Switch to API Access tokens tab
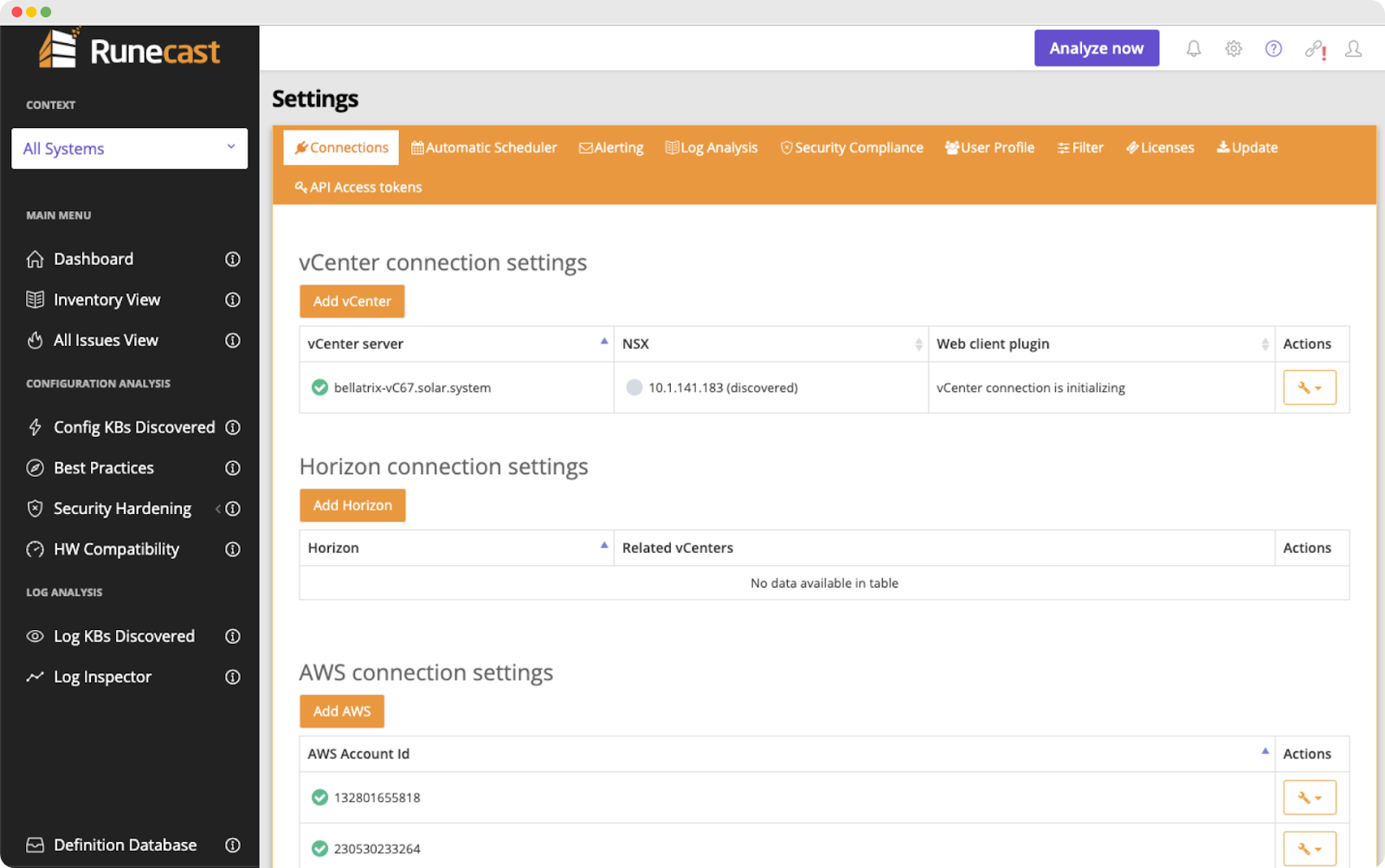The image size is (1385, 868). 358,187
